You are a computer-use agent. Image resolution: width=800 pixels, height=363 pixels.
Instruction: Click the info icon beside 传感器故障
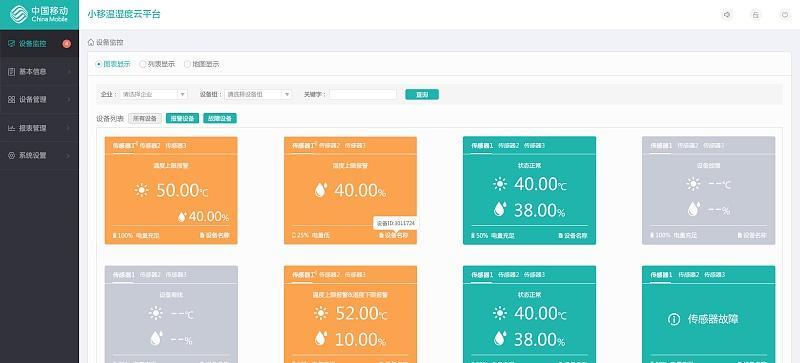pos(674,320)
